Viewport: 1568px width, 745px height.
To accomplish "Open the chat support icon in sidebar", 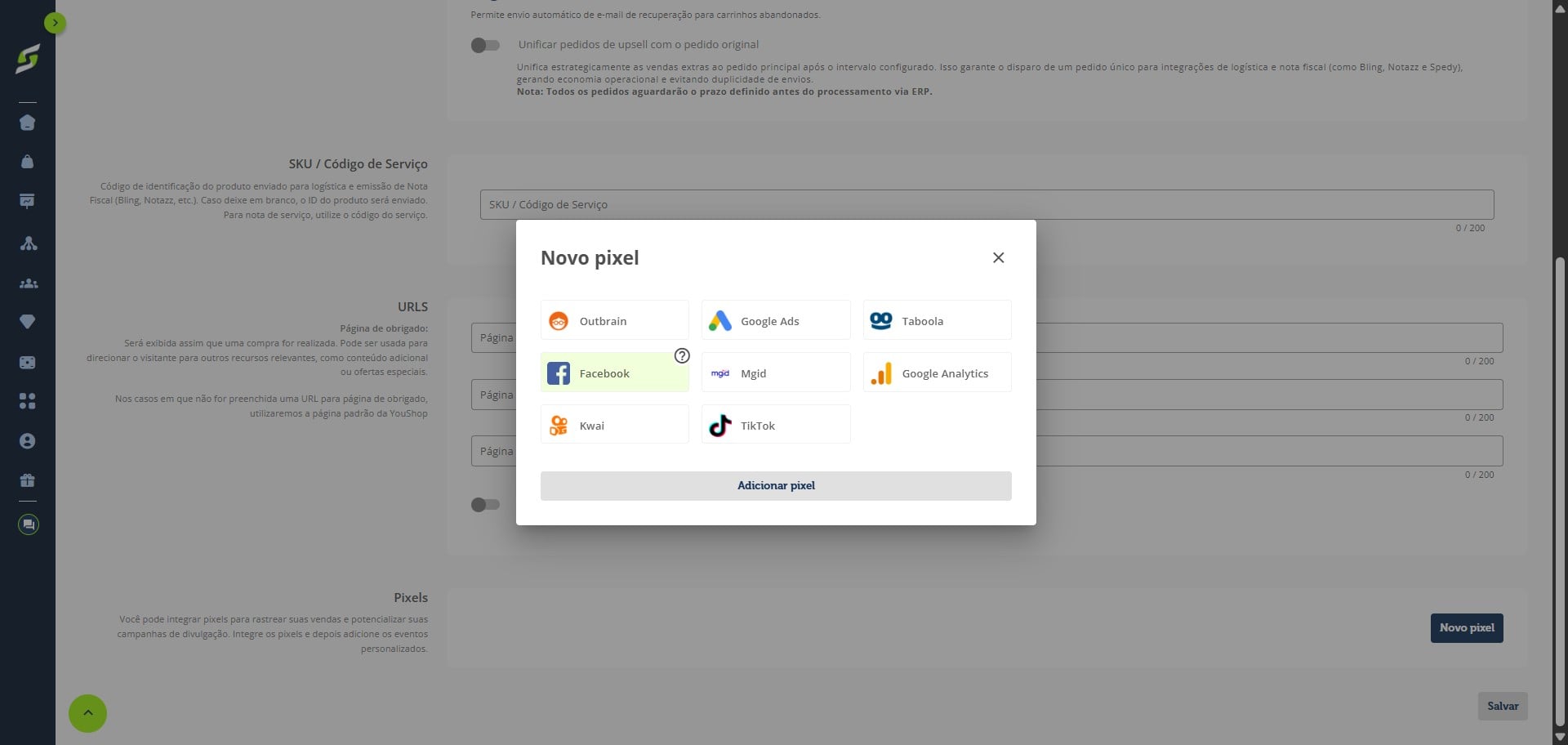I will pyautogui.click(x=28, y=524).
